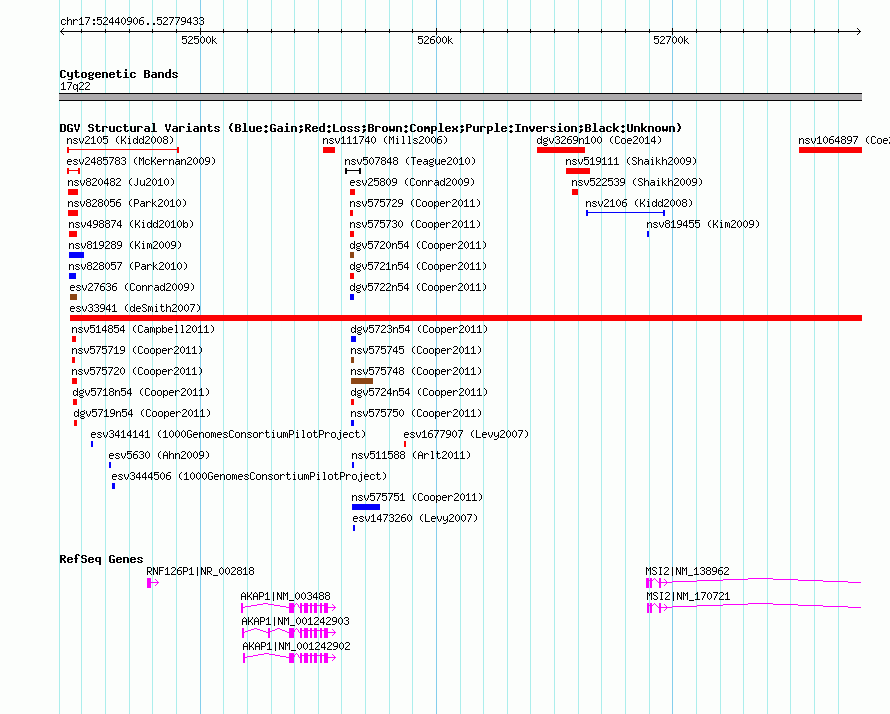Select esv25809 (Conrad2009) label
This screenshot has width=890, height=714.
tap(412, 182)
